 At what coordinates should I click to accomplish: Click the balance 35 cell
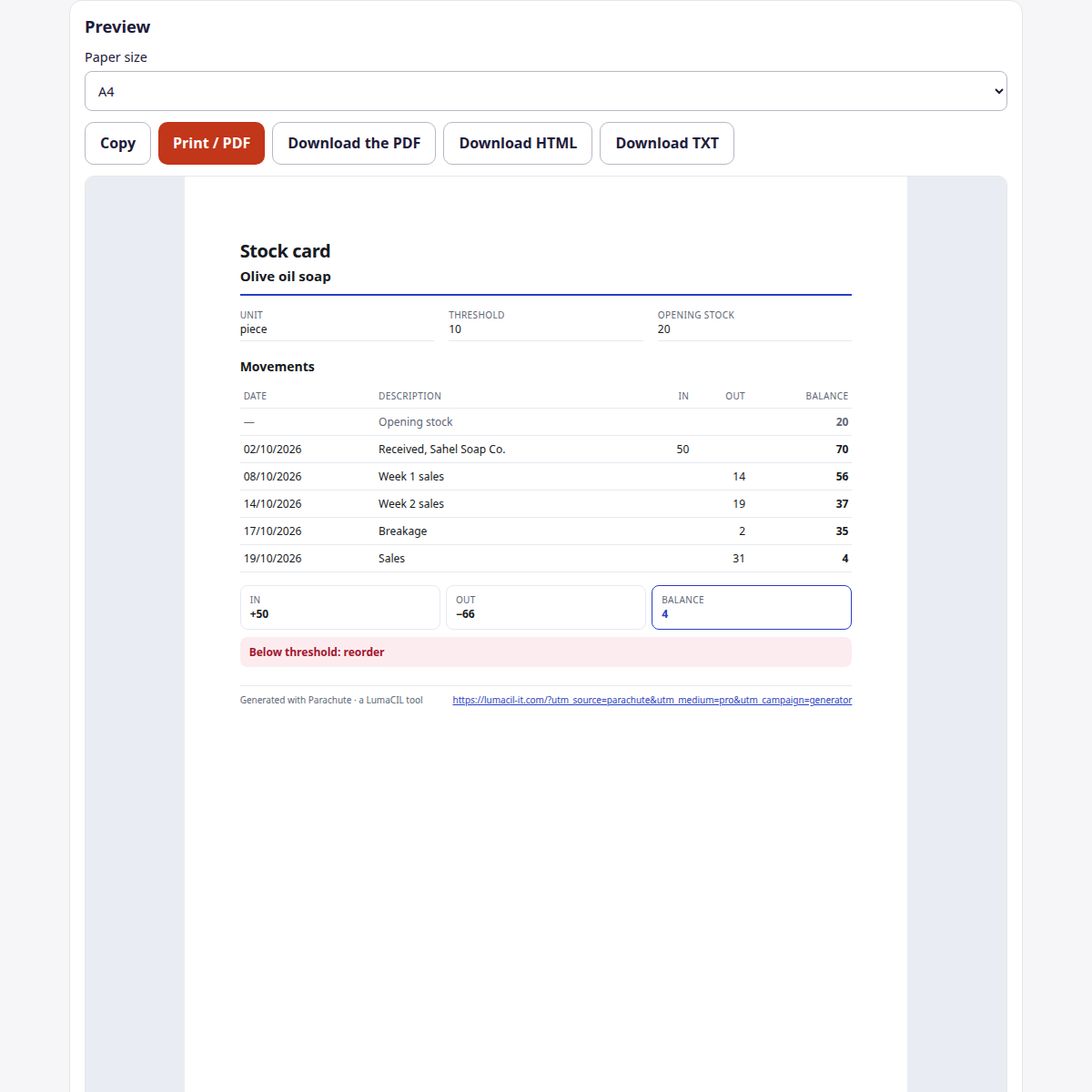(x=842, y=531)
